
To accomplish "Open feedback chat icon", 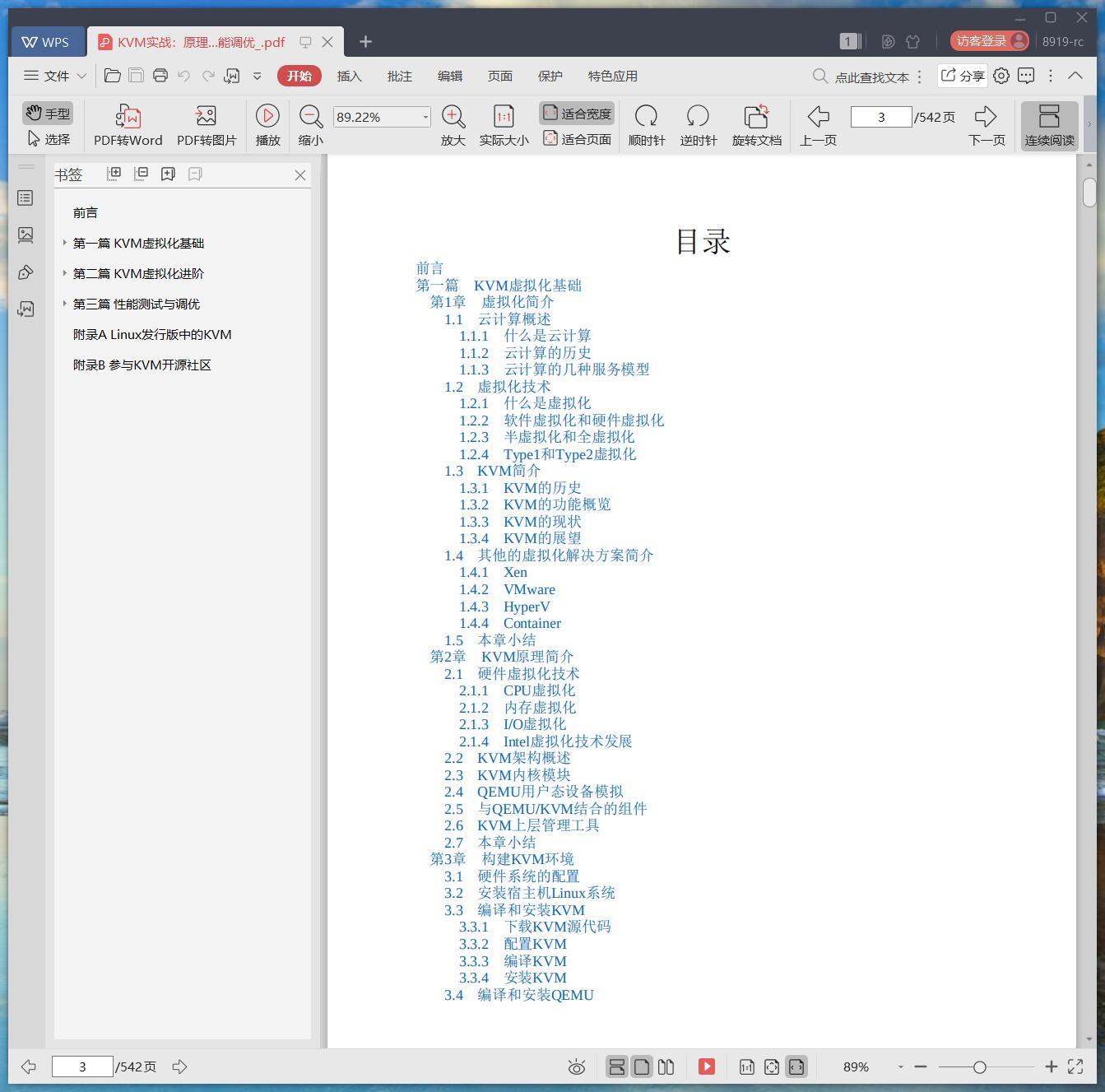I will [x=1026, y=76].
